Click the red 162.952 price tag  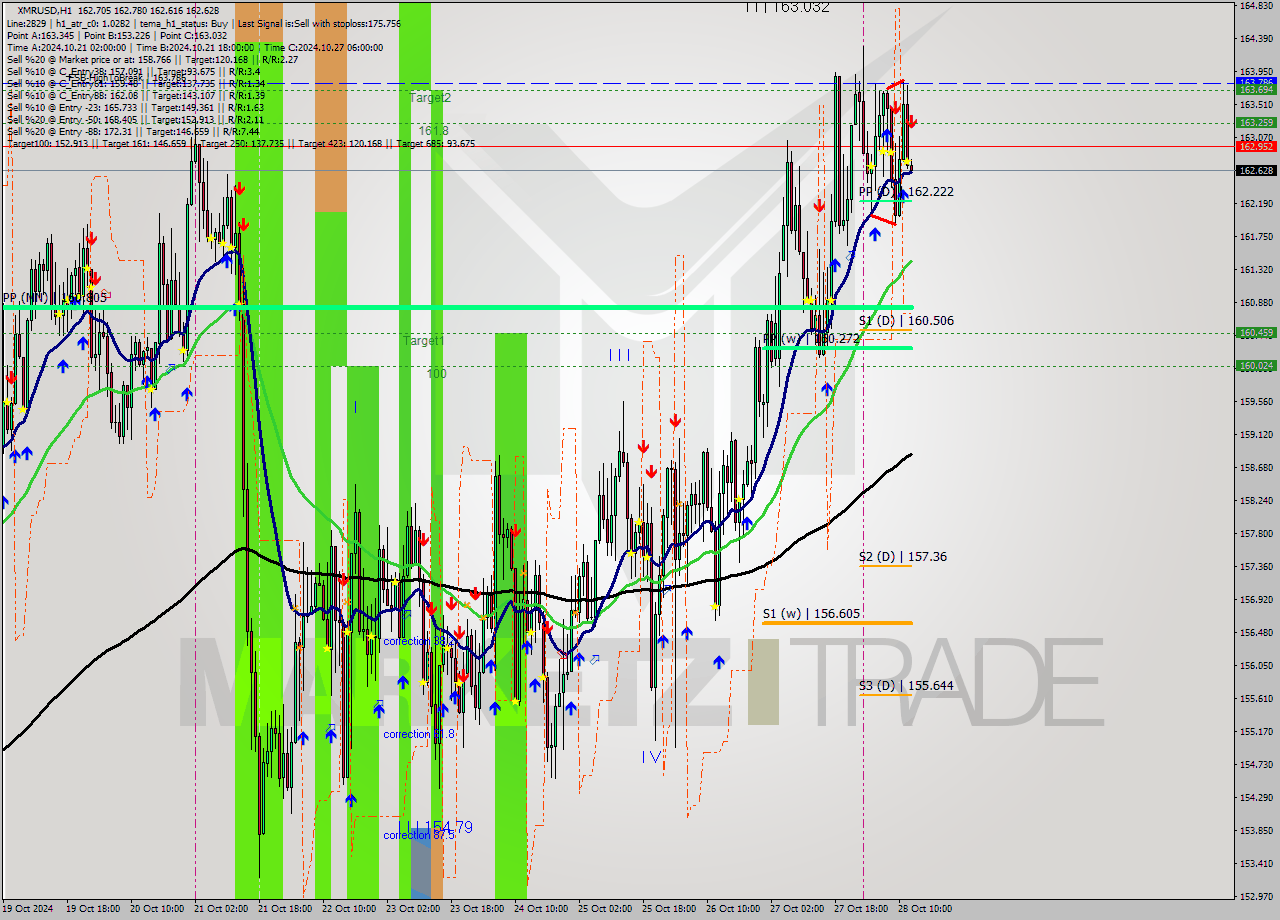1256,146
